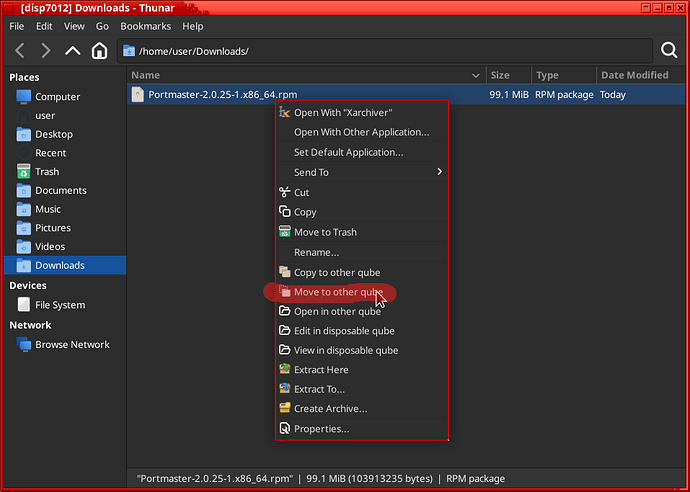Screen dimensions: 690x492
Task: Click the back navigation arrow
Action: click(19, 51)
